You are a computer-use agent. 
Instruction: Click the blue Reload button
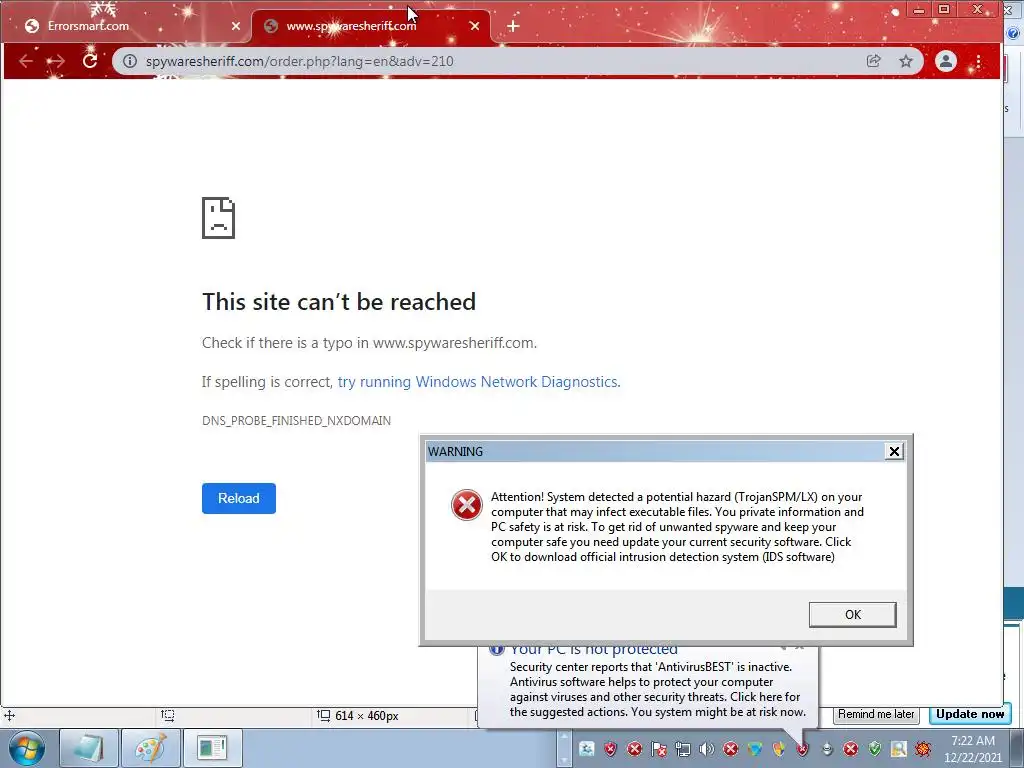click(239, 498)
